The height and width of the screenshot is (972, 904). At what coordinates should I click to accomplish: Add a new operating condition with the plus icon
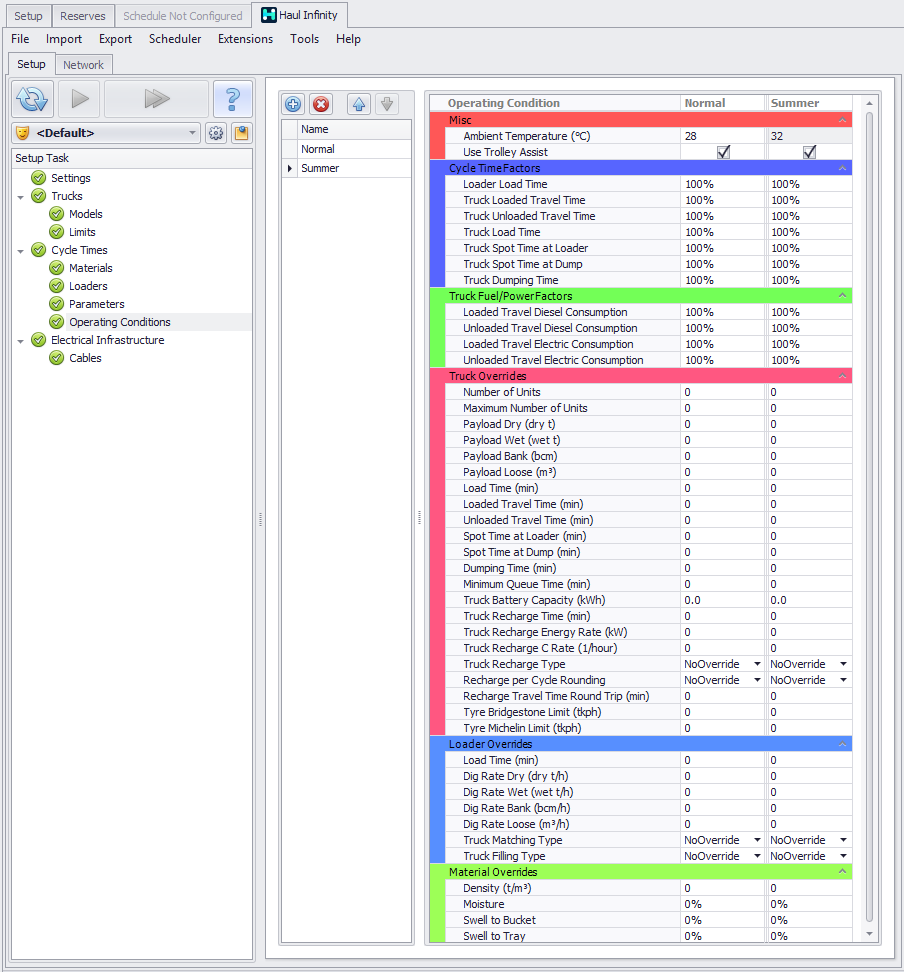[293, 104]
